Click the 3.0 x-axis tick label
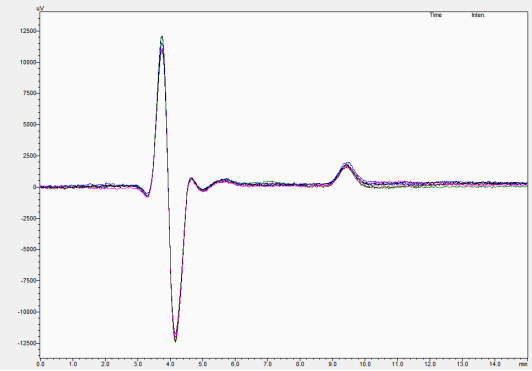532x371 pixels. pyautogui.click(x=137, y=364)
